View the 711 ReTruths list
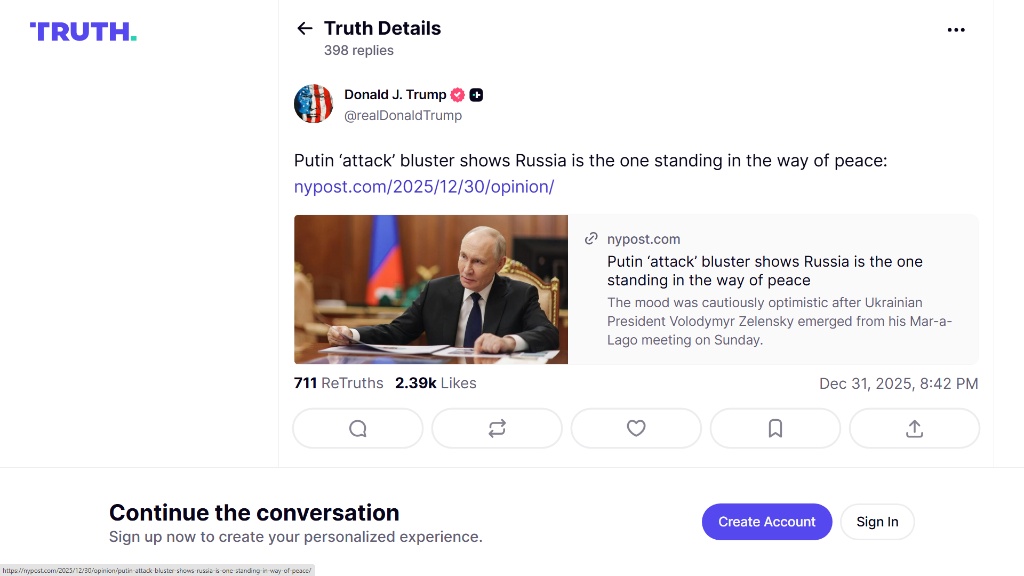This screenshot has width=1024, height=576. [338, 383]
